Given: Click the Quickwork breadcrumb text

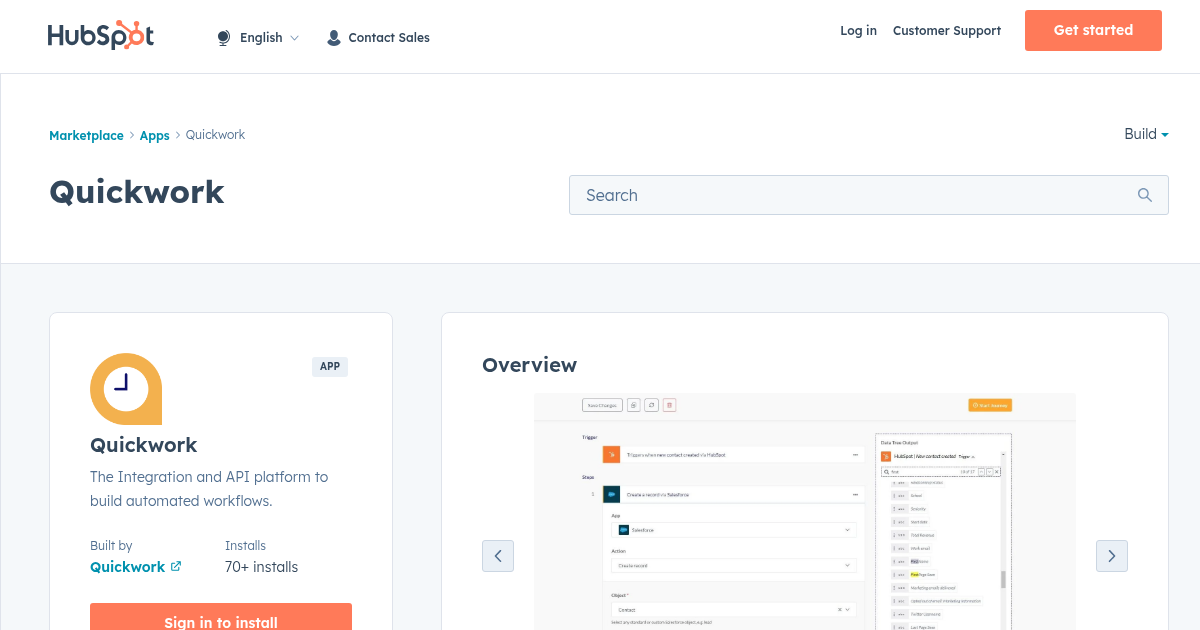Looking at the screenshot, I should coord(215,135).
